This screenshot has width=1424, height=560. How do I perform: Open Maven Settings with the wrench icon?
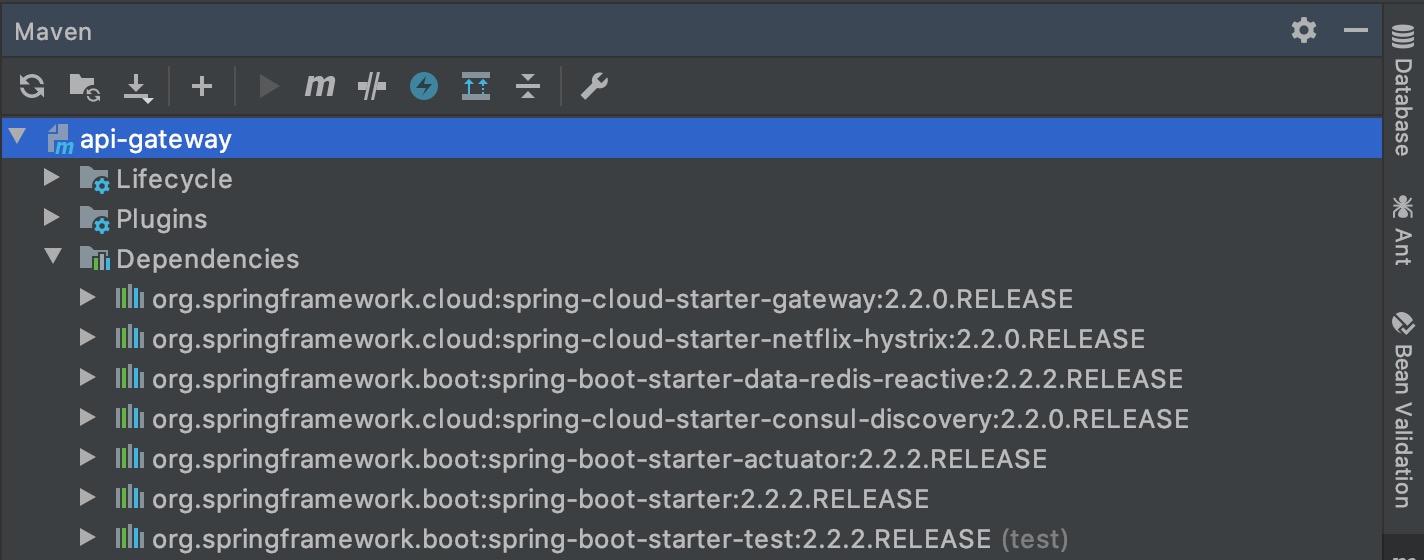(x=594, y=87)
